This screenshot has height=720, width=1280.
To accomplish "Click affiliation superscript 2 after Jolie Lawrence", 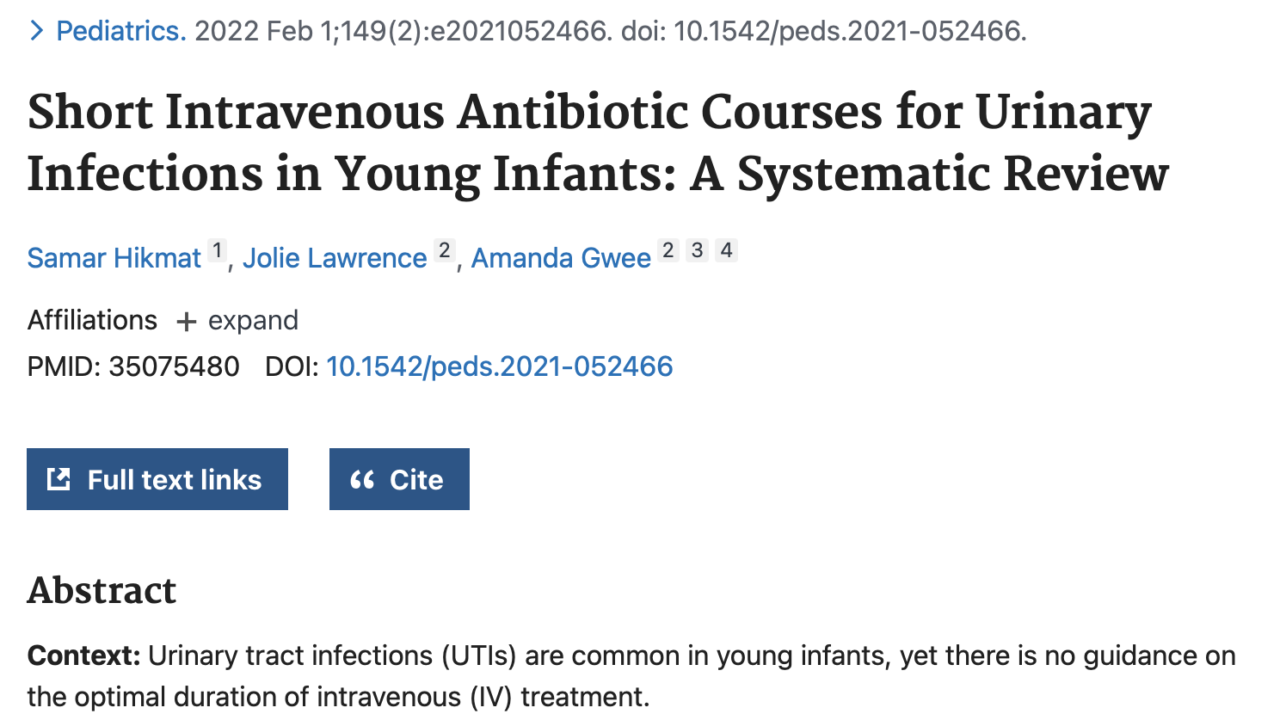I will click(444, 252).
